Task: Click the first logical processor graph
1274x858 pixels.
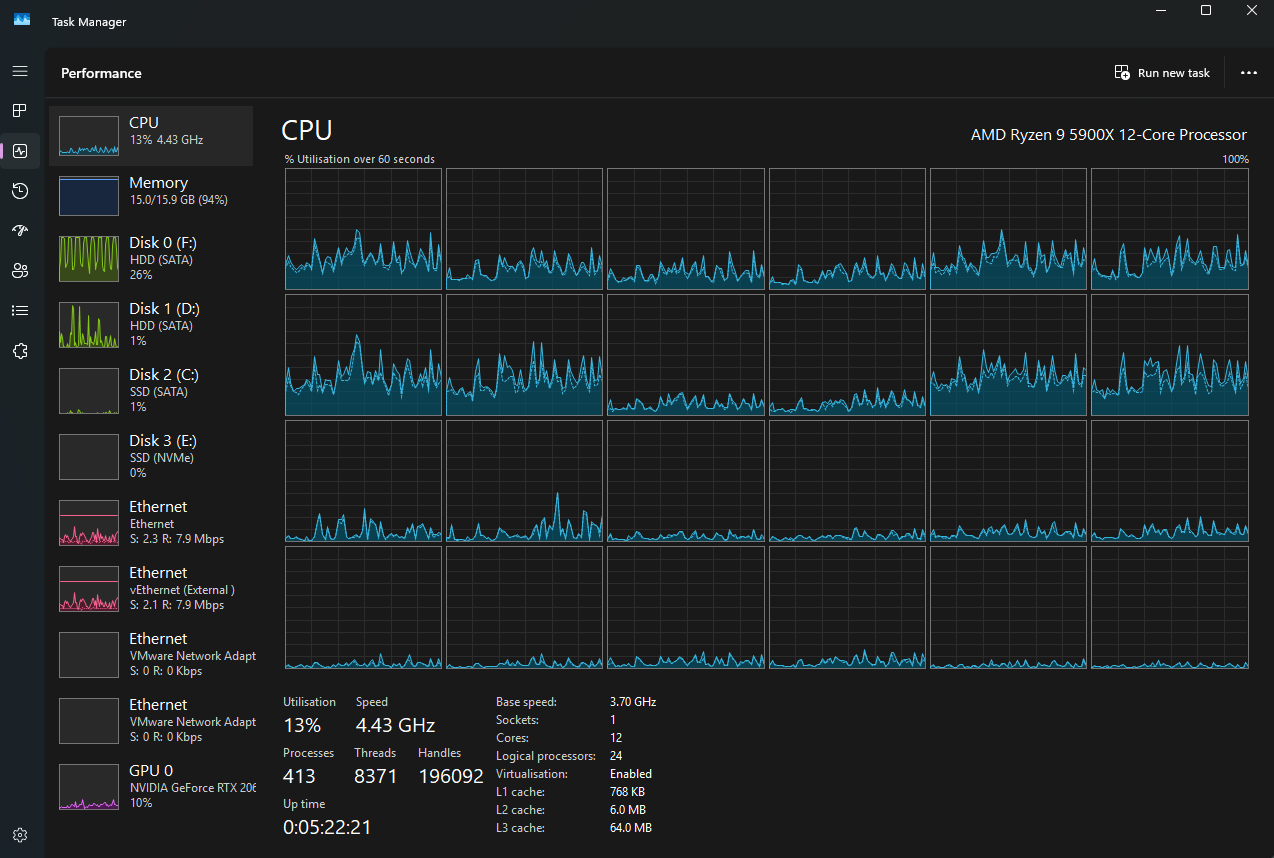Action: [x=363, y=229]
